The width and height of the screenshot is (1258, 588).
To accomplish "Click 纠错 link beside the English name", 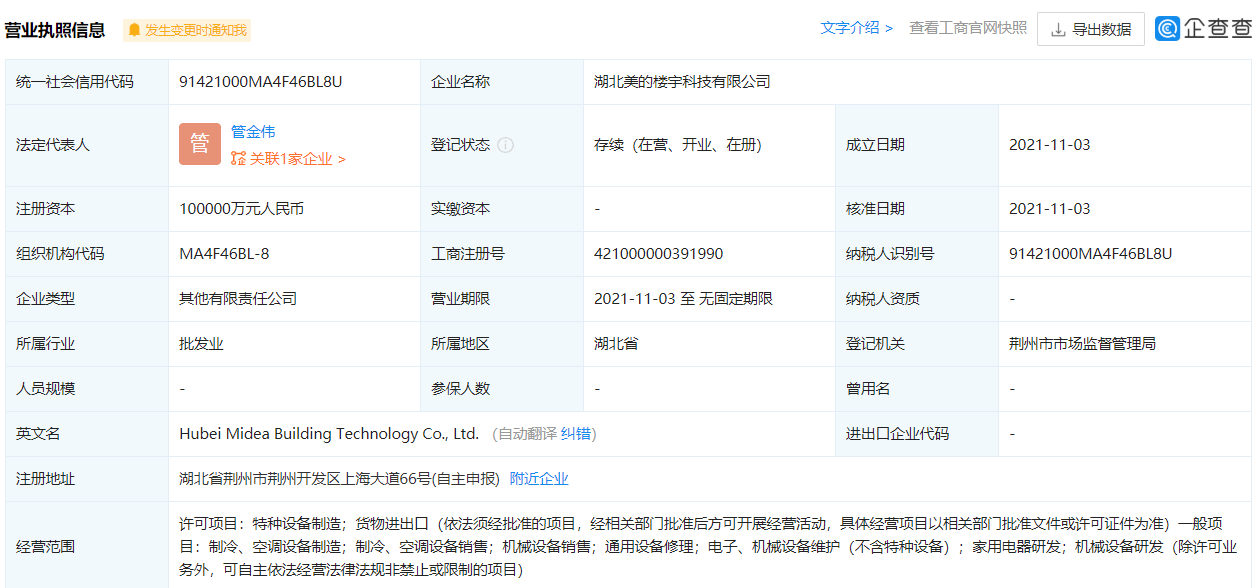I will [x=576, y=434].
